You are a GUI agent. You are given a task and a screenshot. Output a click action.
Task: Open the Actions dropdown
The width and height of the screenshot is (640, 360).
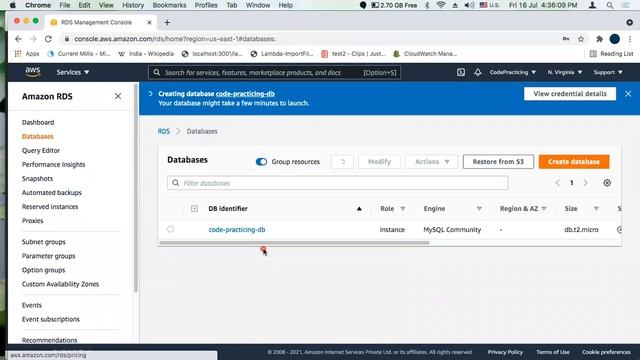coord(432,162)
